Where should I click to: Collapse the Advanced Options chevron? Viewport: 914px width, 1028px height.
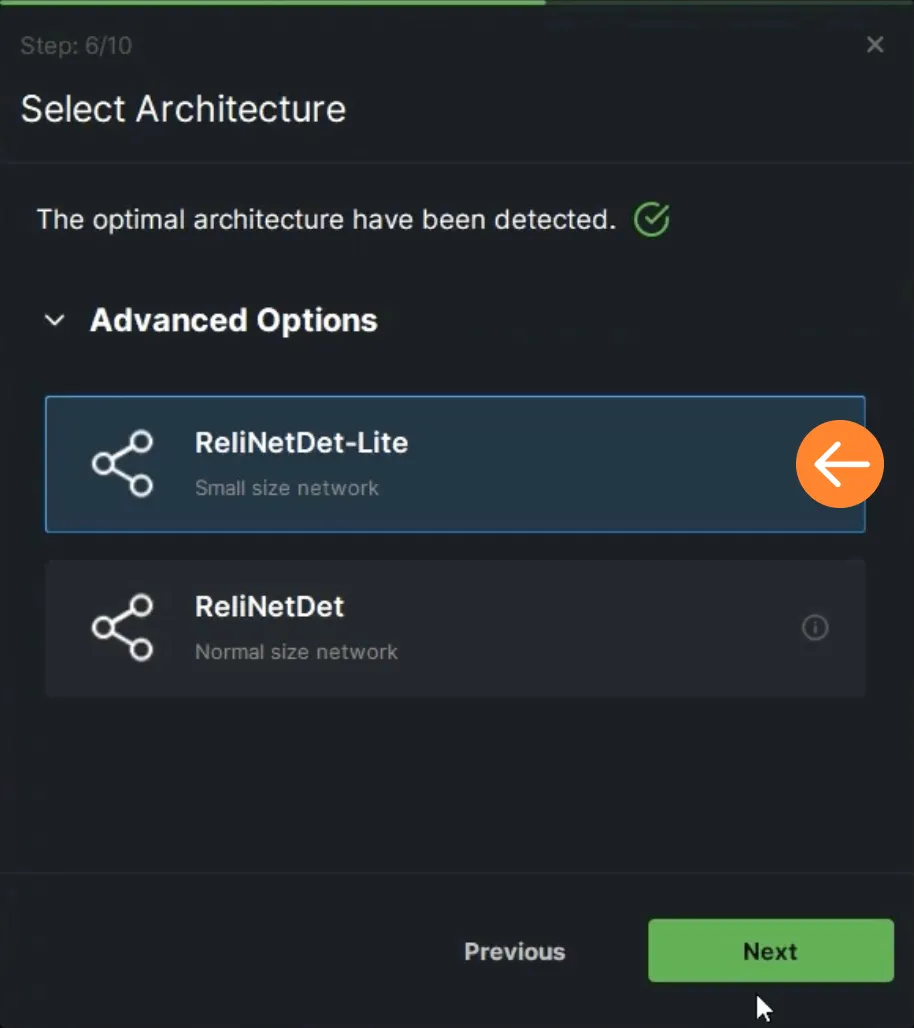[x=54, y=320]
